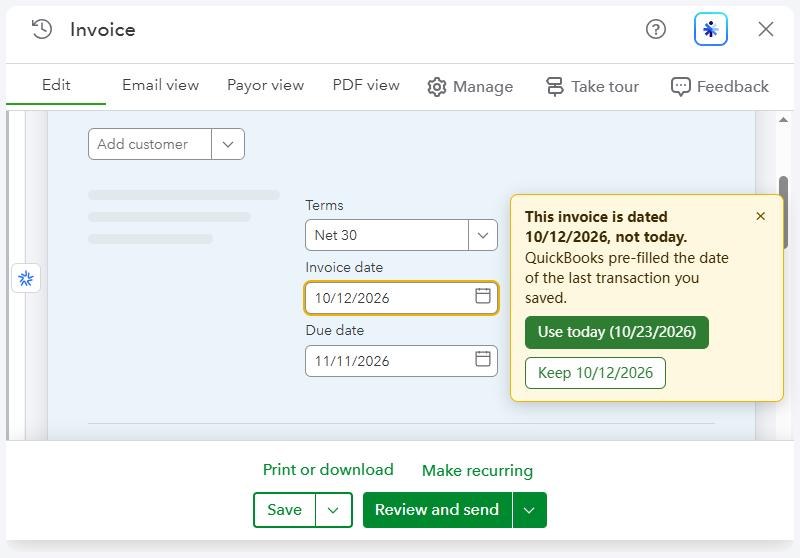
Task: Open Review and send options arrow
Action: click(x=529, y=510)
